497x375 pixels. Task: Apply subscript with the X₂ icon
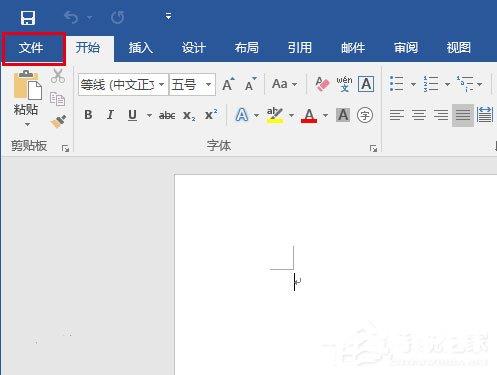coord(189,116)
